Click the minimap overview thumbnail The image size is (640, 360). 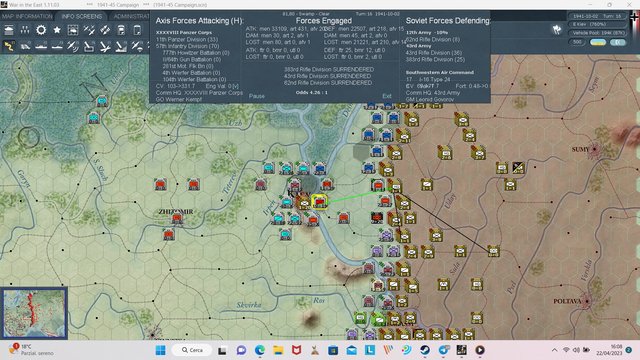coord(35,313)
